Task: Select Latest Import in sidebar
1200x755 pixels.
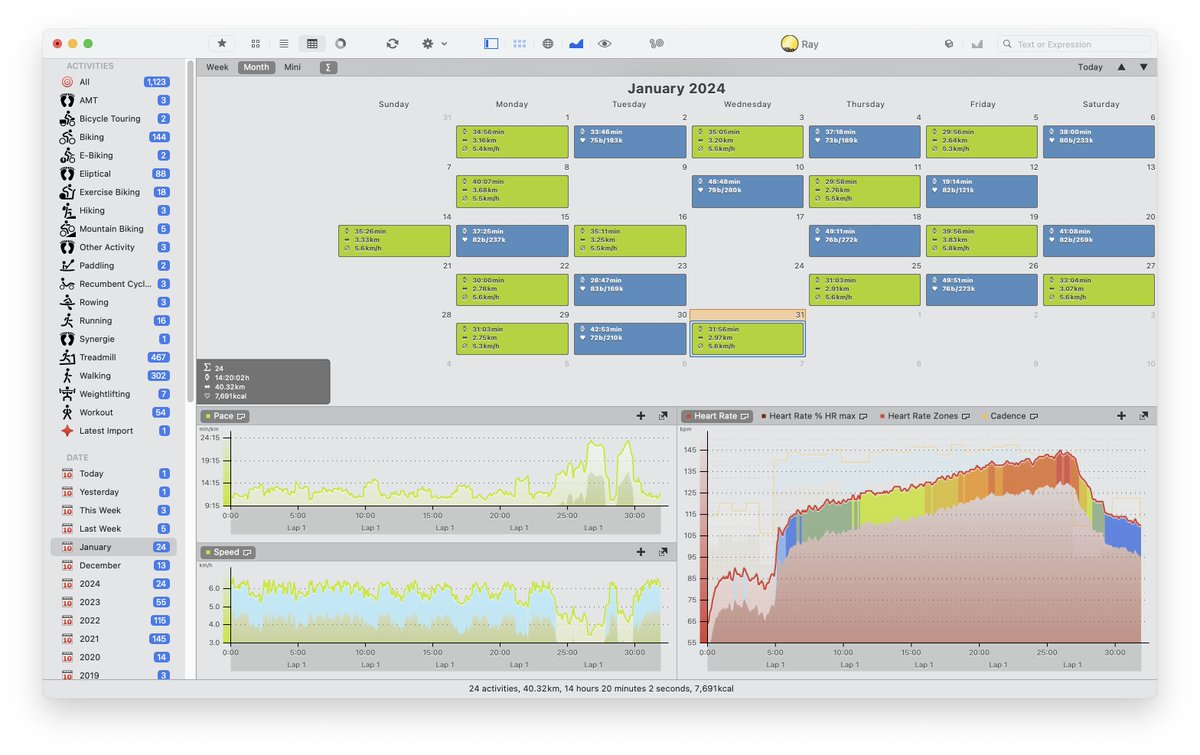Action: (114, 431)
